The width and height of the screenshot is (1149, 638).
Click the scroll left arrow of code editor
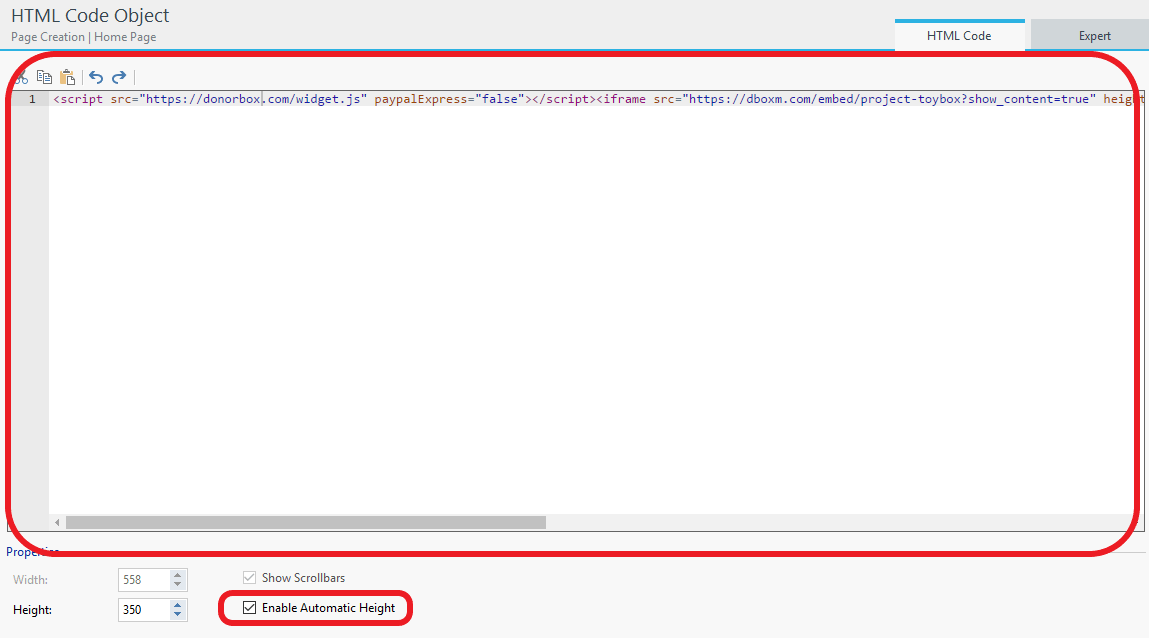pos(57,522)
